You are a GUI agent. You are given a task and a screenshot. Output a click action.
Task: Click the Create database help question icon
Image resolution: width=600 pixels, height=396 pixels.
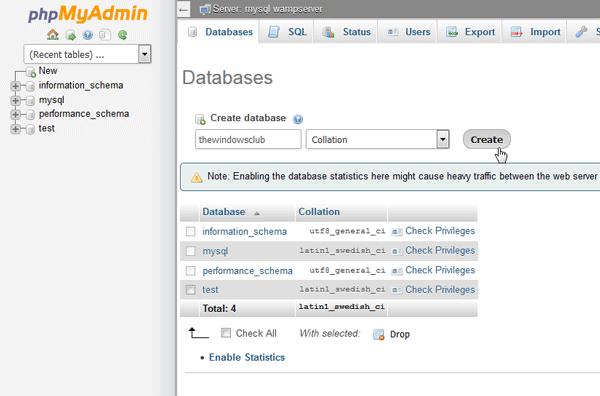[298, 119]
